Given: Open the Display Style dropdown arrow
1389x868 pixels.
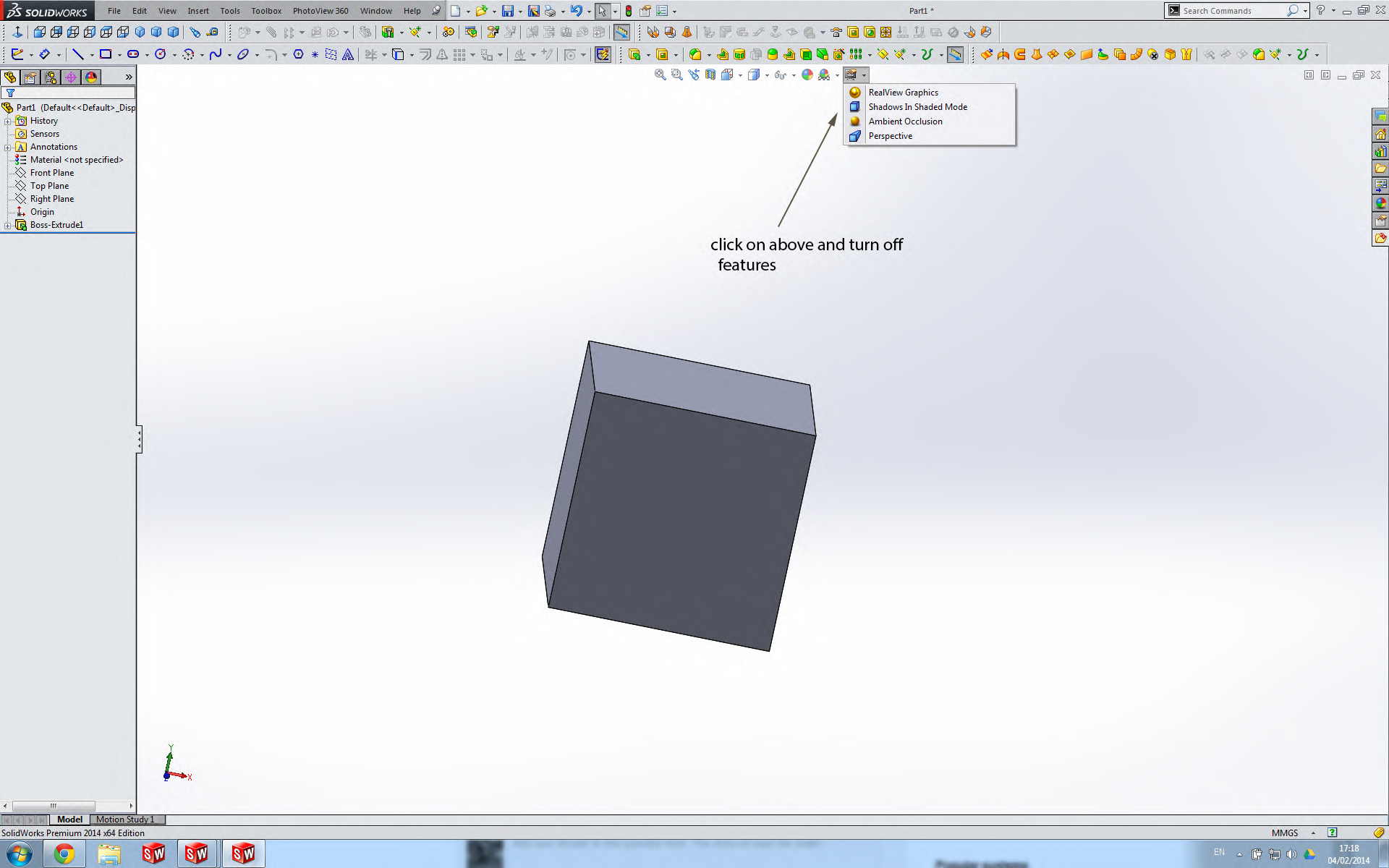Looking at the screenshot, I should (767, 75).
